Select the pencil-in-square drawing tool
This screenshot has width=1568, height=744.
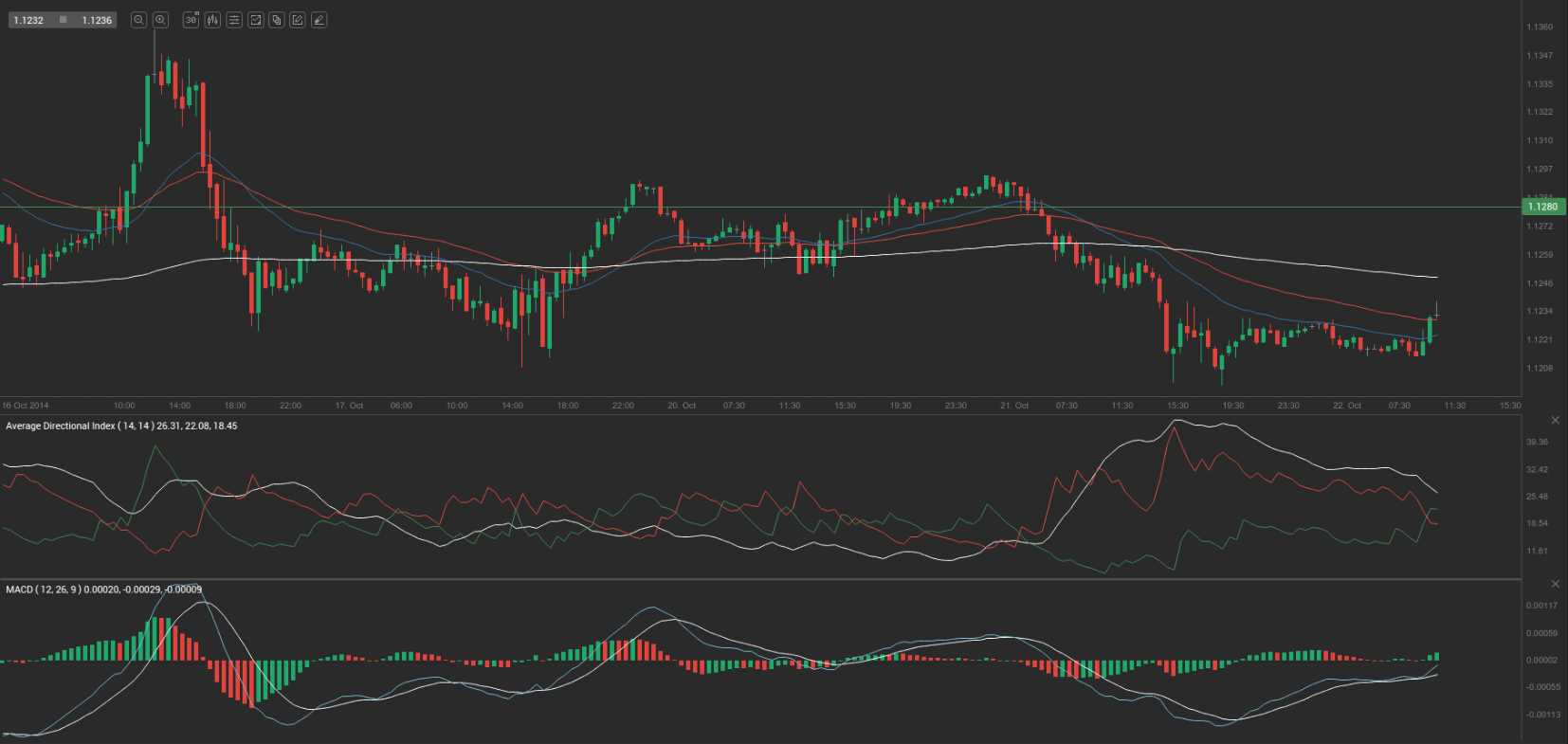pos(298,20)
